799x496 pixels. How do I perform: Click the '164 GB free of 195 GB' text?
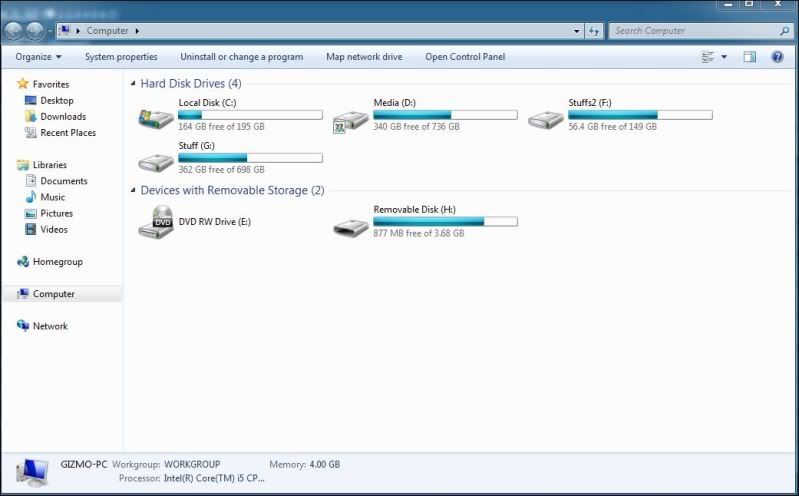click(x=221, y=126)
